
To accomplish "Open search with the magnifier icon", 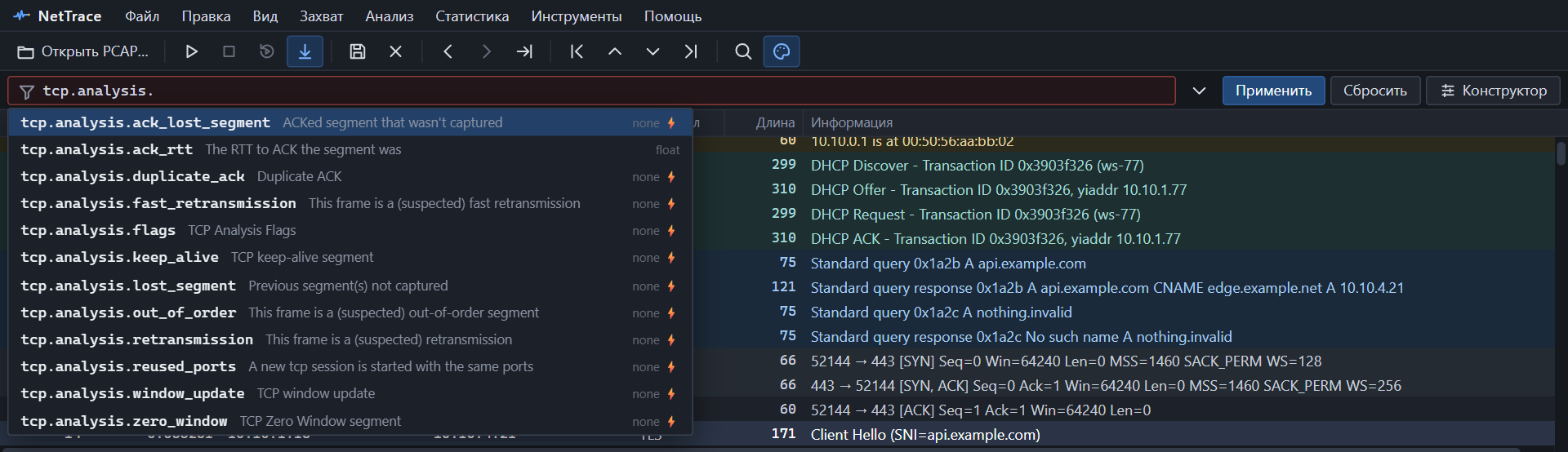I will pos(743,51).
